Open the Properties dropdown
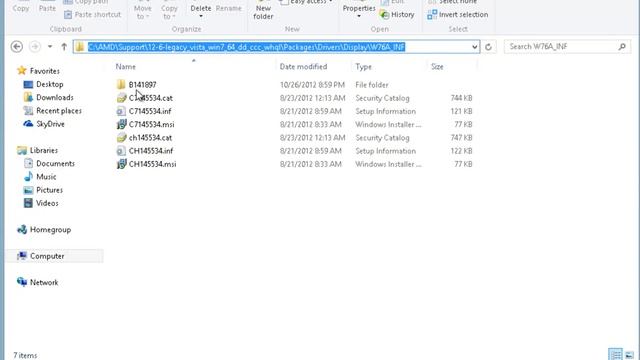Screen dimensions: 640x360 (x=359, y=12)
